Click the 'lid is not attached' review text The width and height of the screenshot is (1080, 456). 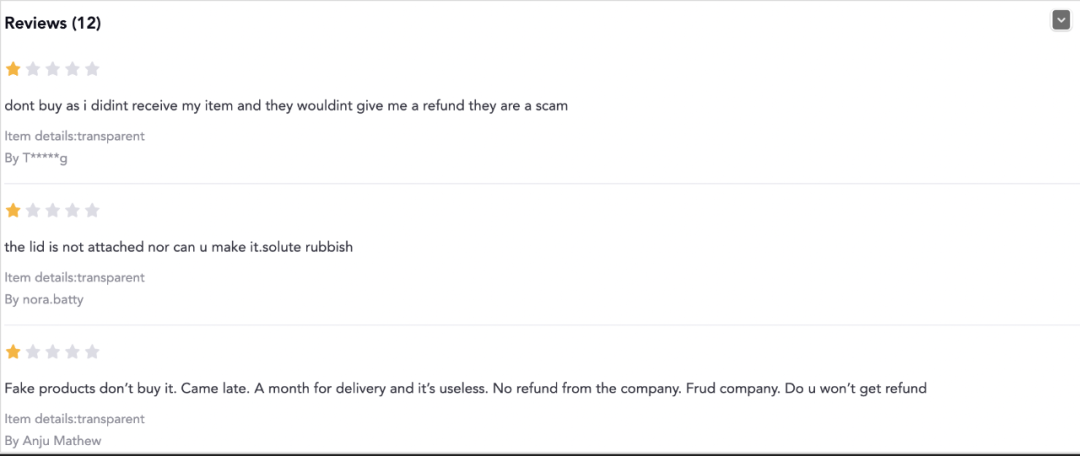[179, 247]
